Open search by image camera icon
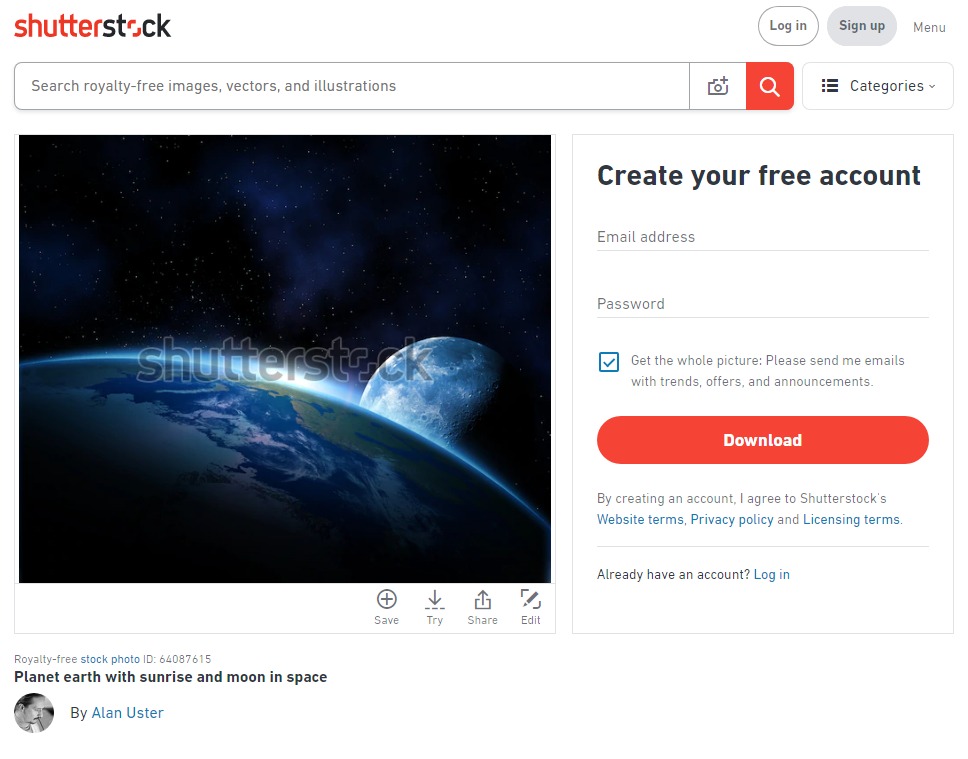This screenshot has height=759, width=968. 717,86
